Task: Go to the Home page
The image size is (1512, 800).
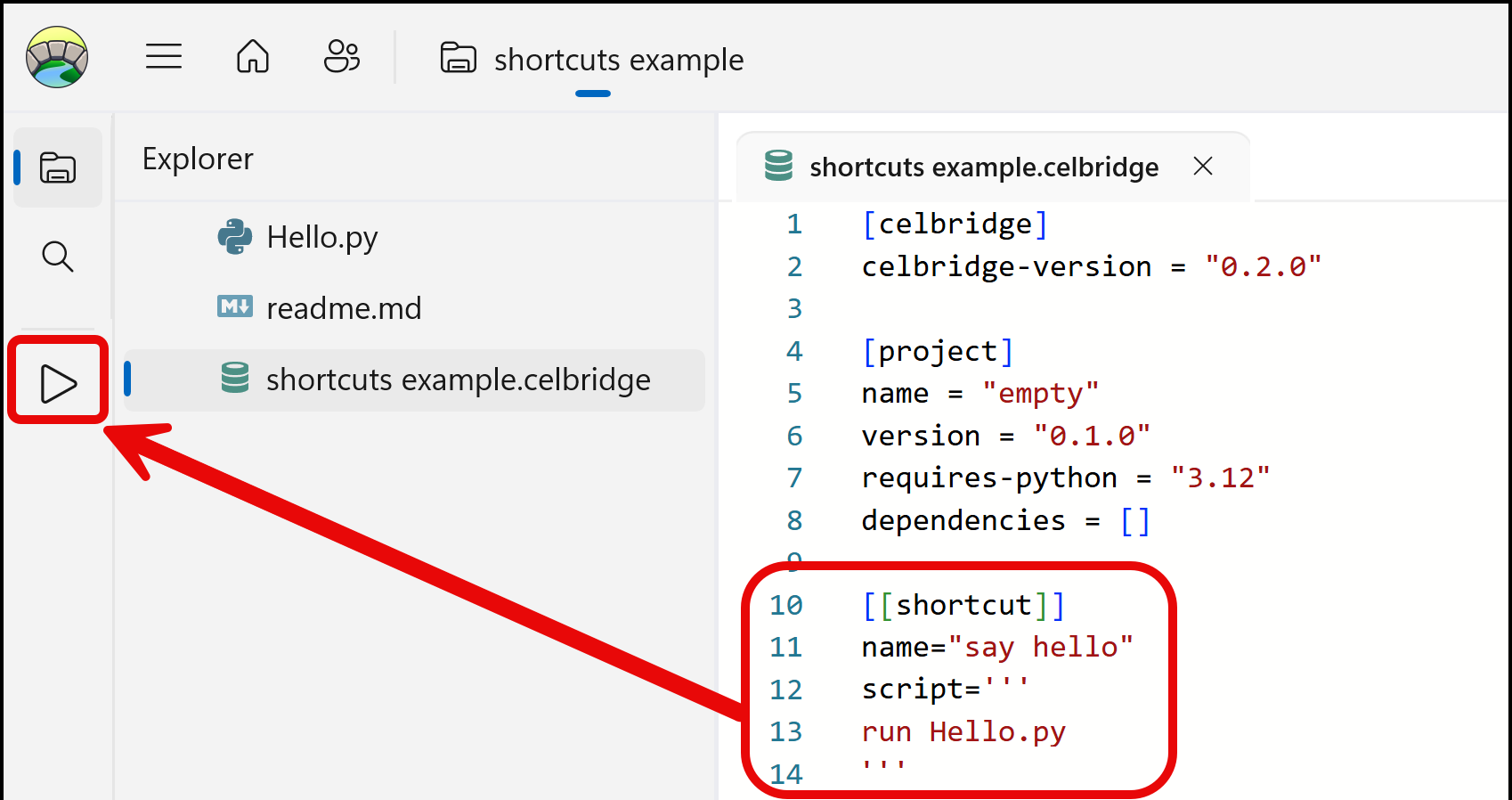Action: click(x=253, y=57)
